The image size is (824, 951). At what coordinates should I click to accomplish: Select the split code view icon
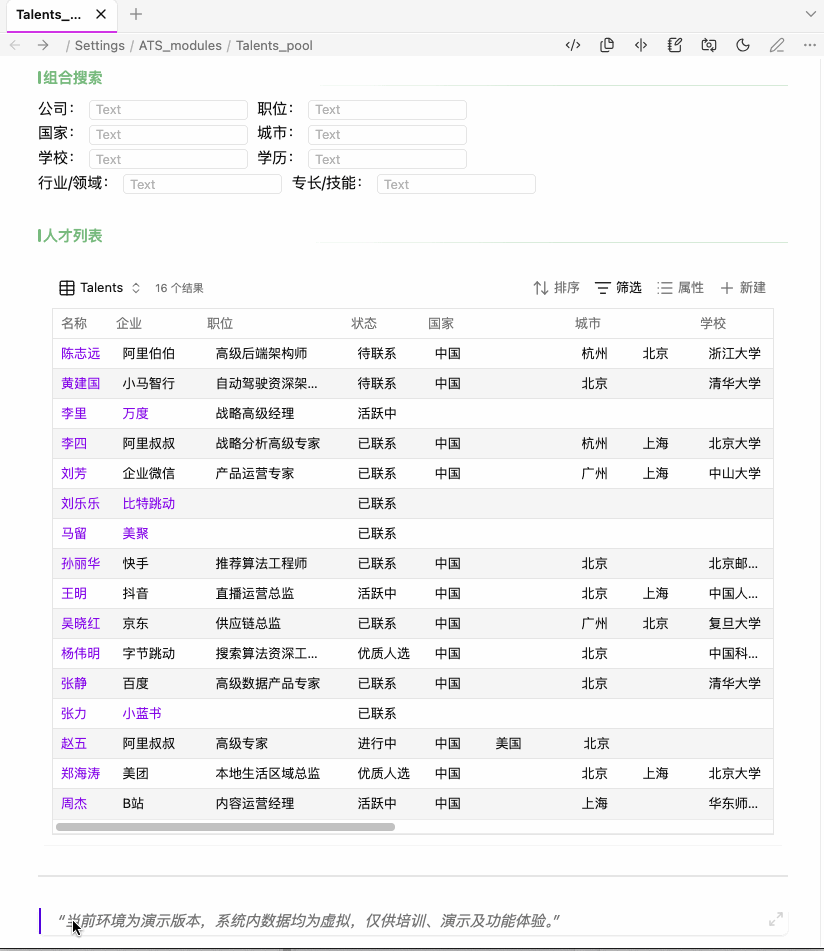(x=641, y=45)
